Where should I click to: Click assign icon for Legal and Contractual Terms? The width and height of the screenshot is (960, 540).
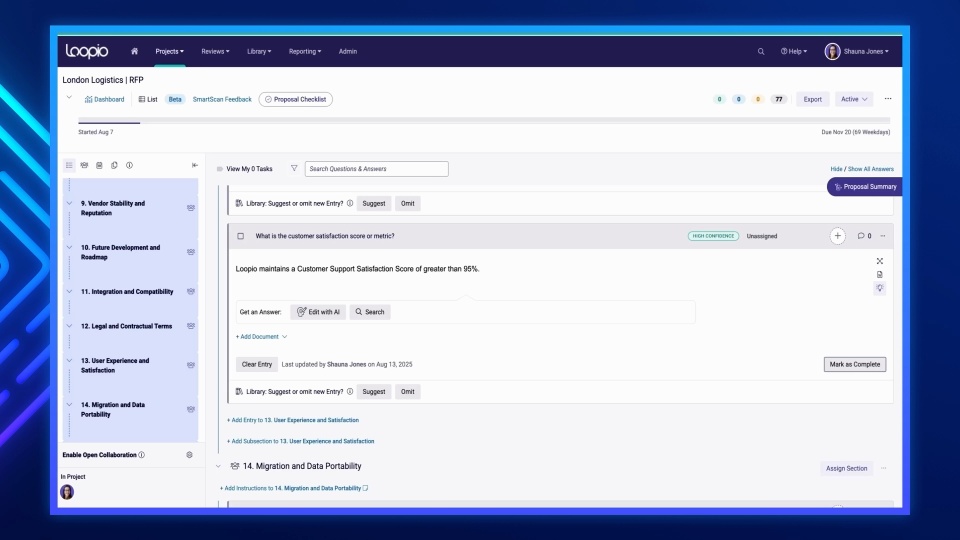[x=191, y=326]
